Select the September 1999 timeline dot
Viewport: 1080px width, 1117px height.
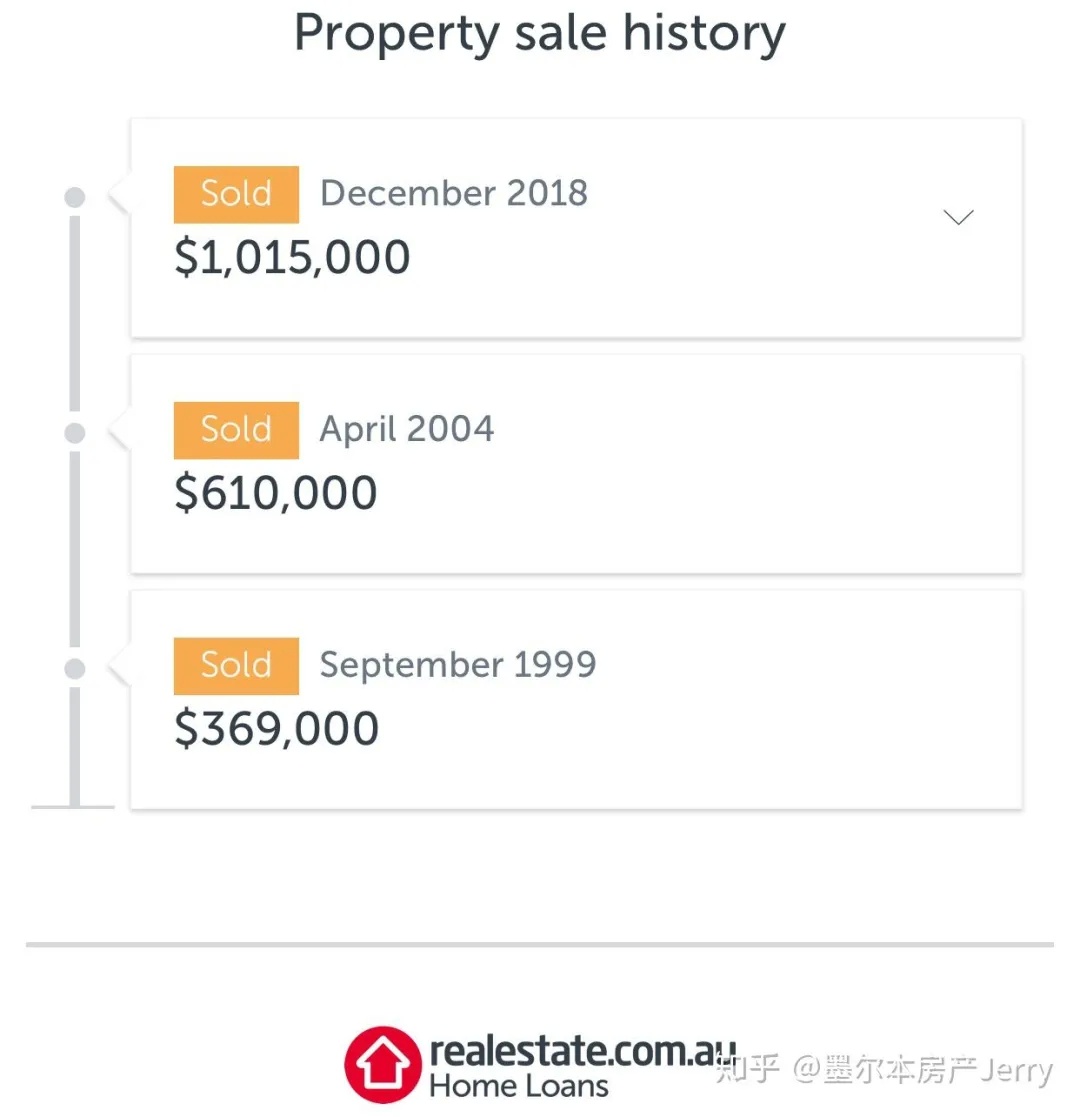click(x=75, y=669)
